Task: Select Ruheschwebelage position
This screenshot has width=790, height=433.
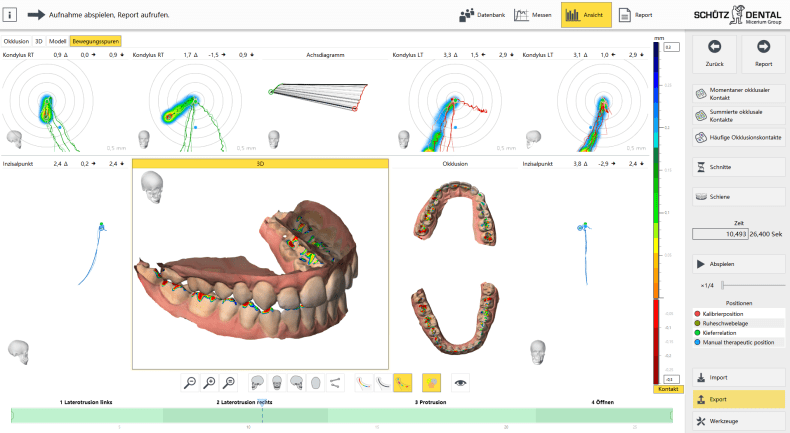Action: point(739,323)
